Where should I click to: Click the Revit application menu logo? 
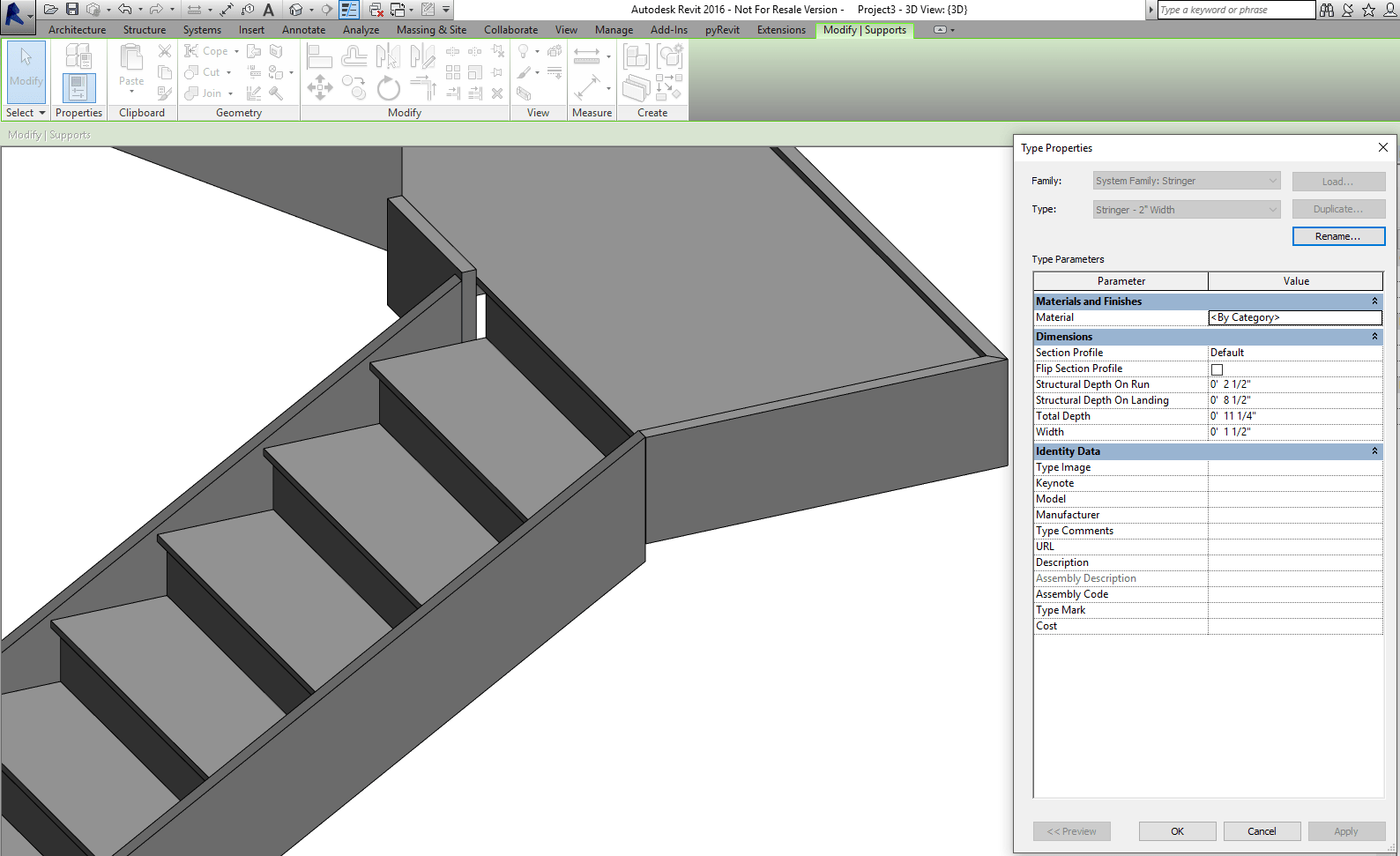pos(15,13)
